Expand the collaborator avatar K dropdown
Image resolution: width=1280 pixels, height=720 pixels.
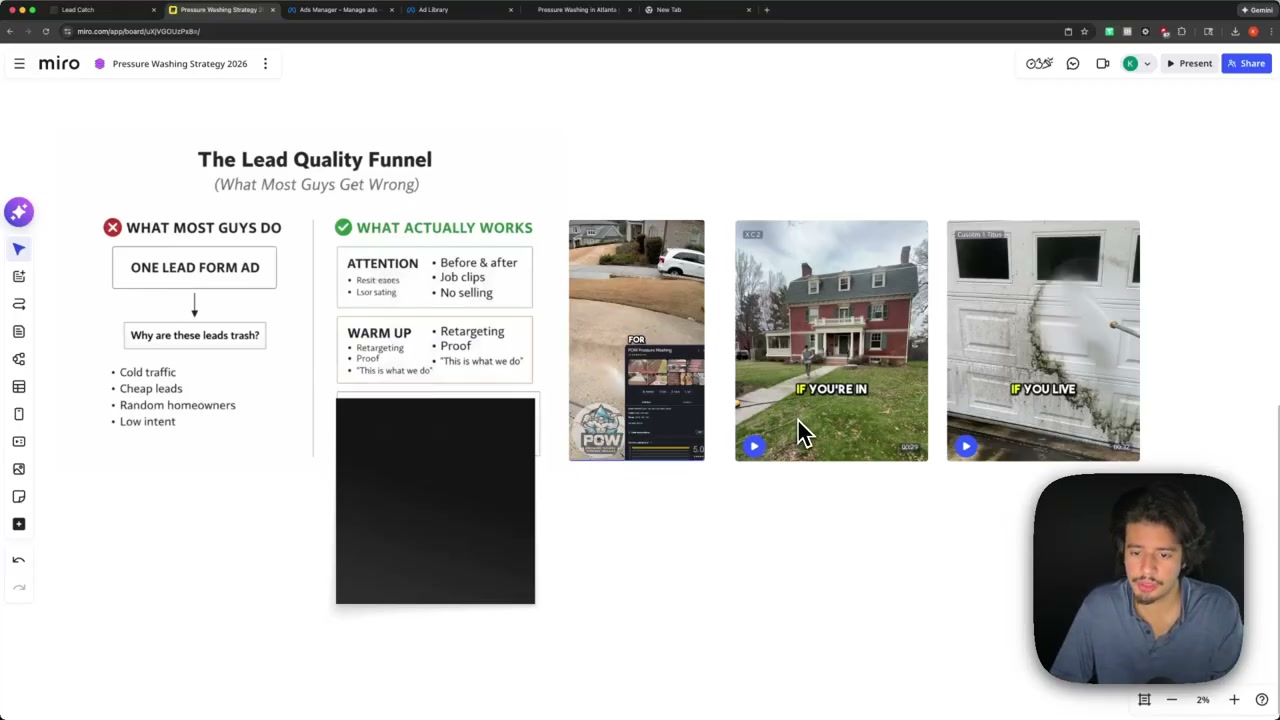[x=1147, y=64]
